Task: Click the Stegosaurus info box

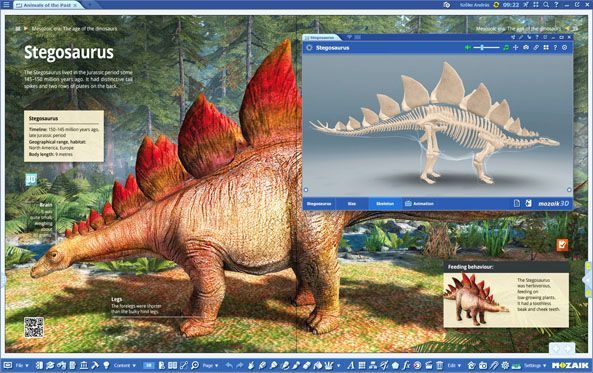Action: pyautogui.click(x=64, y=136)
